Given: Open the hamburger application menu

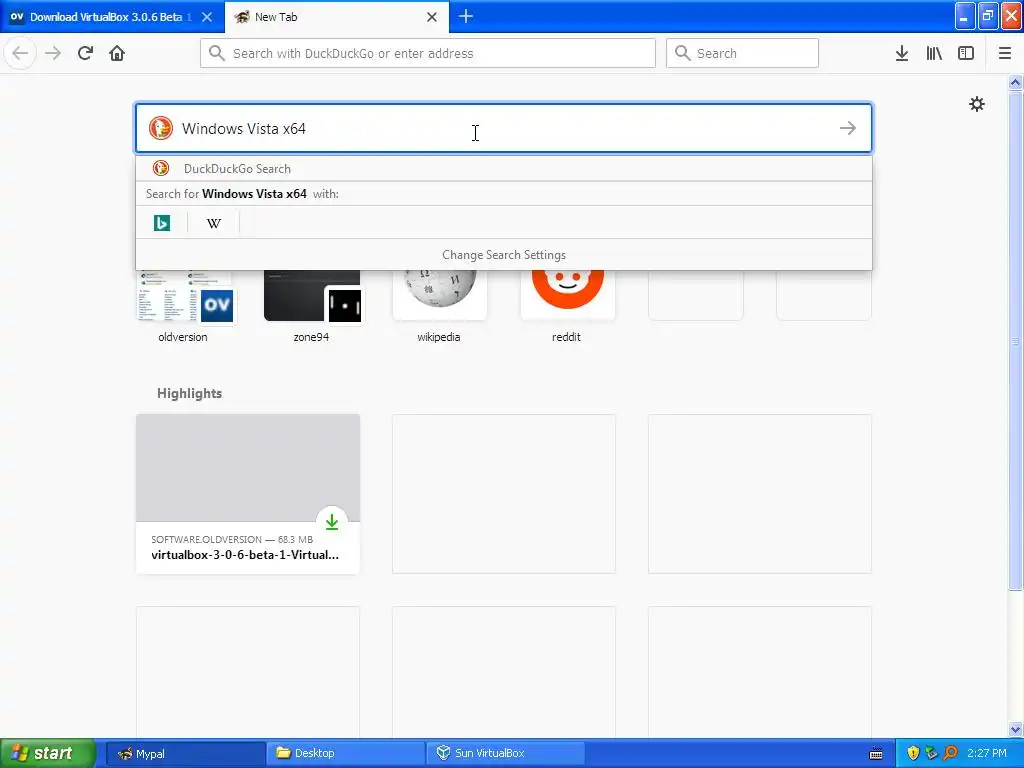Looking at the screenshot, I should (1005, 53).
